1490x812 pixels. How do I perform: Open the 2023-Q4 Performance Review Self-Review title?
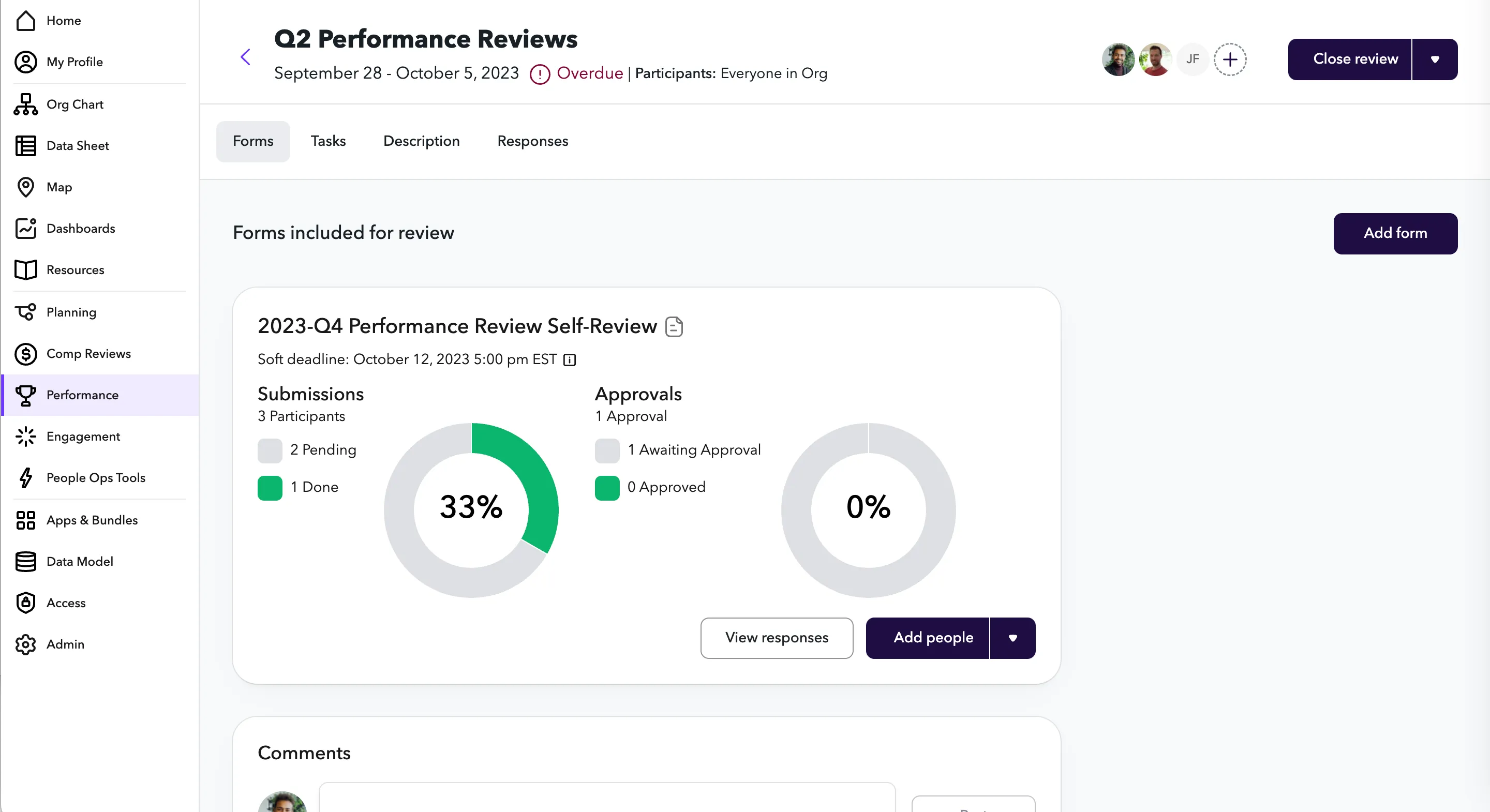click(457, 326)
